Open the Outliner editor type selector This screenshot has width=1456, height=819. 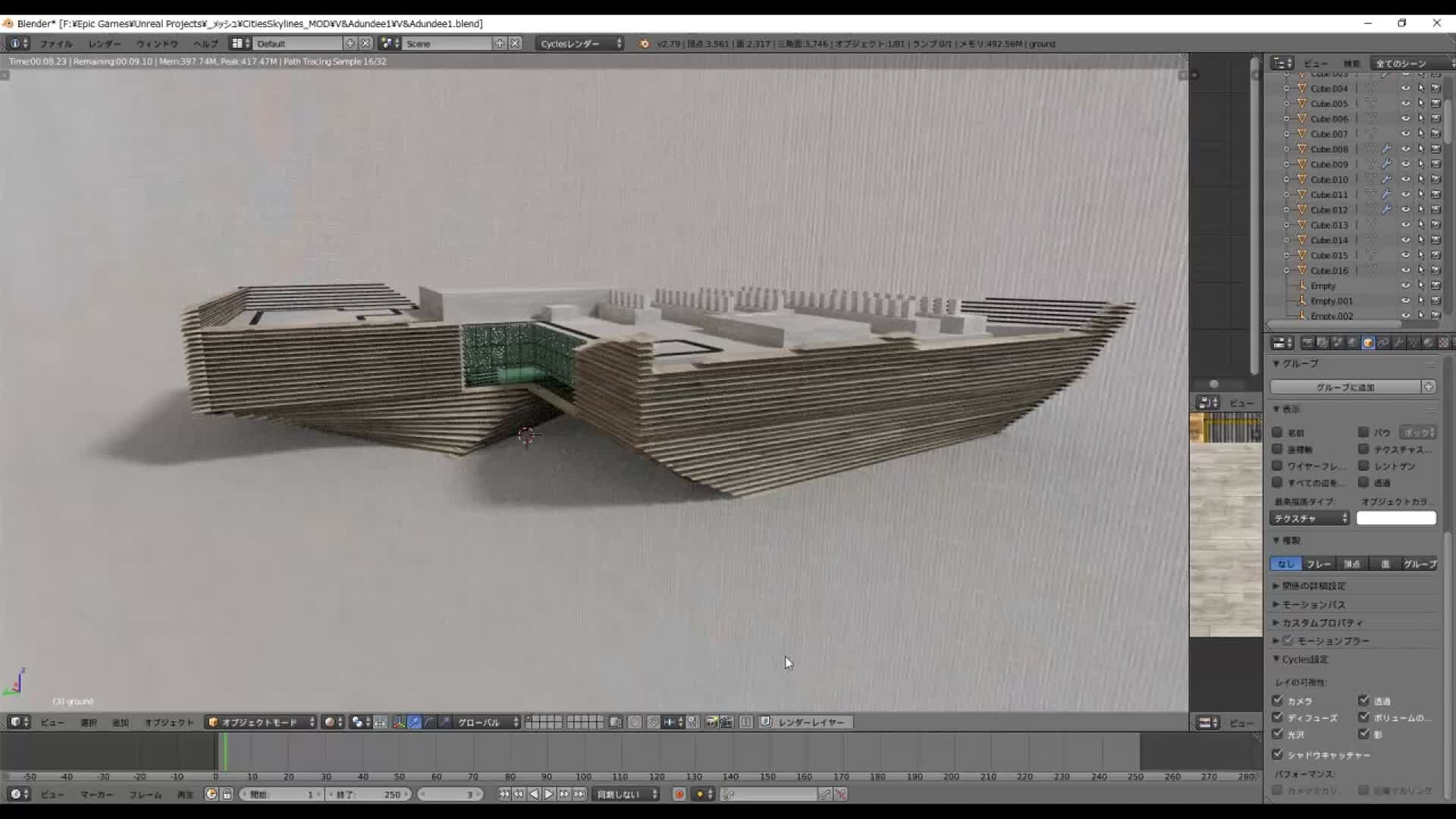[1280, 64]
